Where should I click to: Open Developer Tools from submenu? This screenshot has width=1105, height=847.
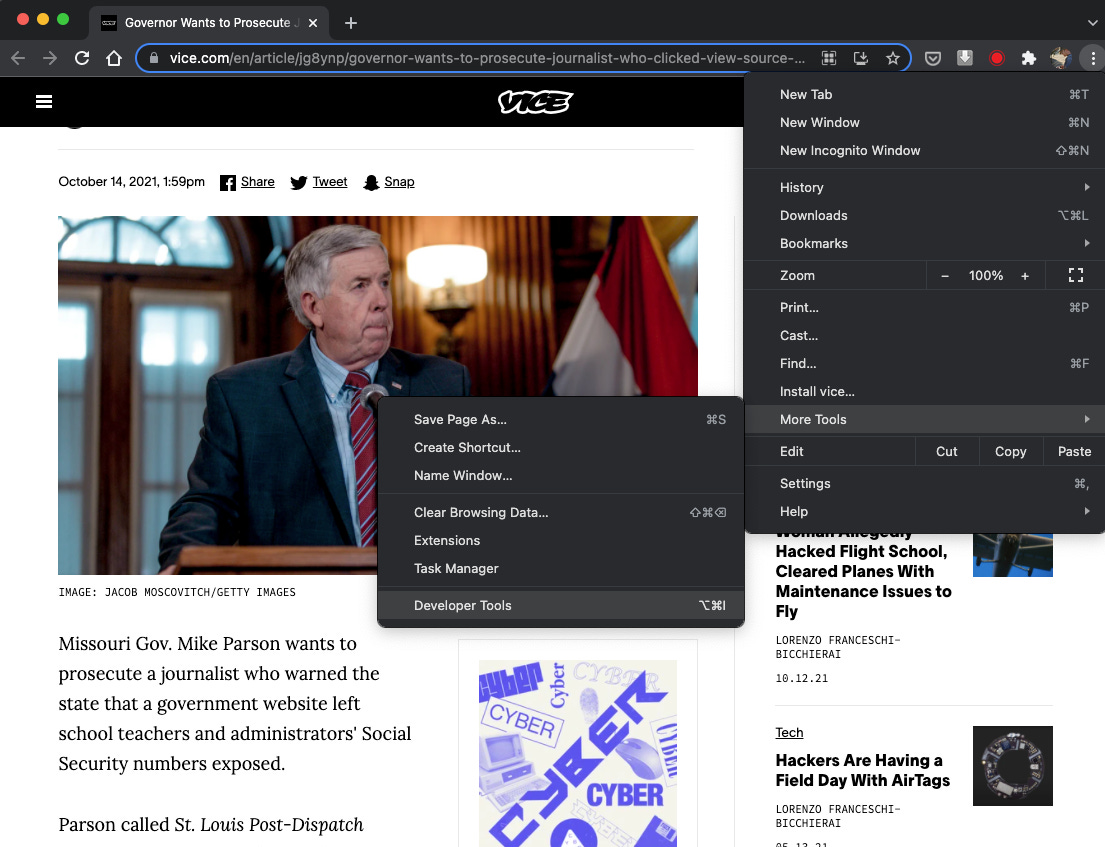click(561, 605)
